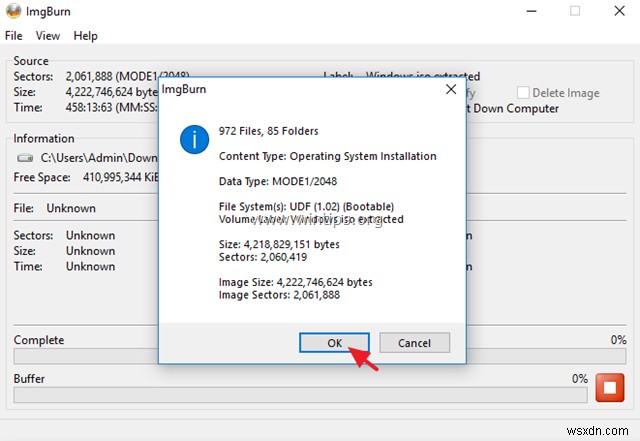Select the 'Data Type: MODE1/2048' line
Screen dimensions: 640x441
click(278, 181)
